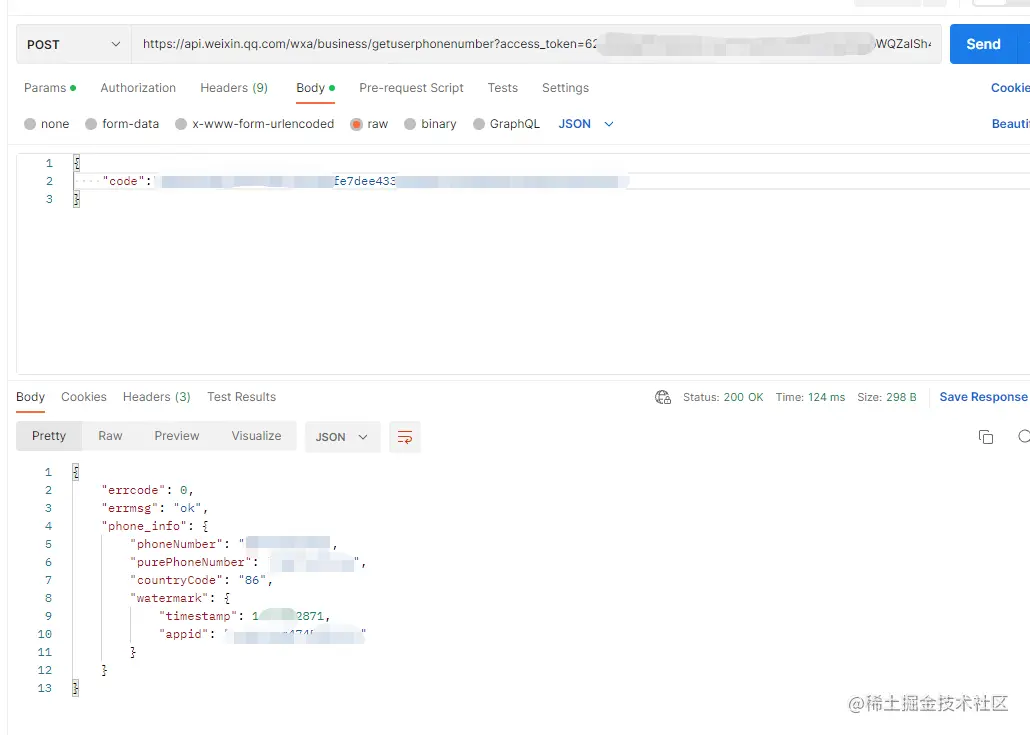Image resolution: width=1030 pixels, height=735 pixels.
Task: Click the "errcode": 0 line
Action: (147, 491)
